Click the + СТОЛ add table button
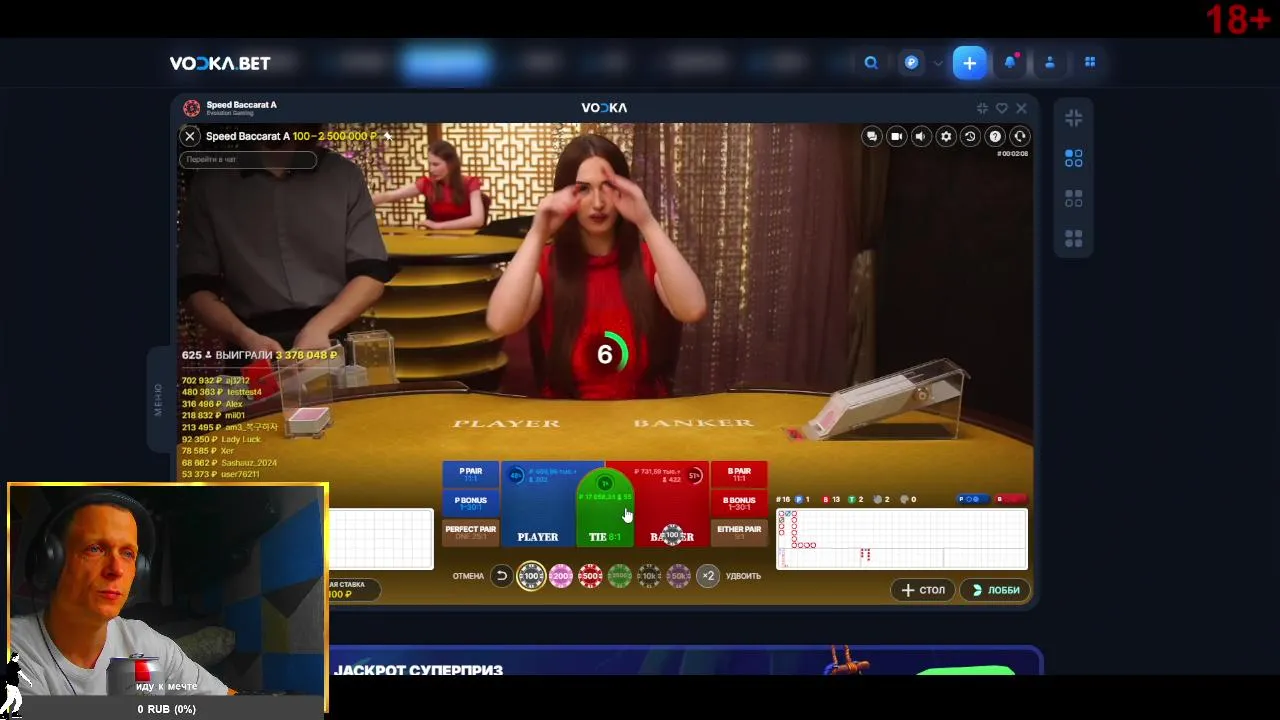 click(x=923, y=590)
